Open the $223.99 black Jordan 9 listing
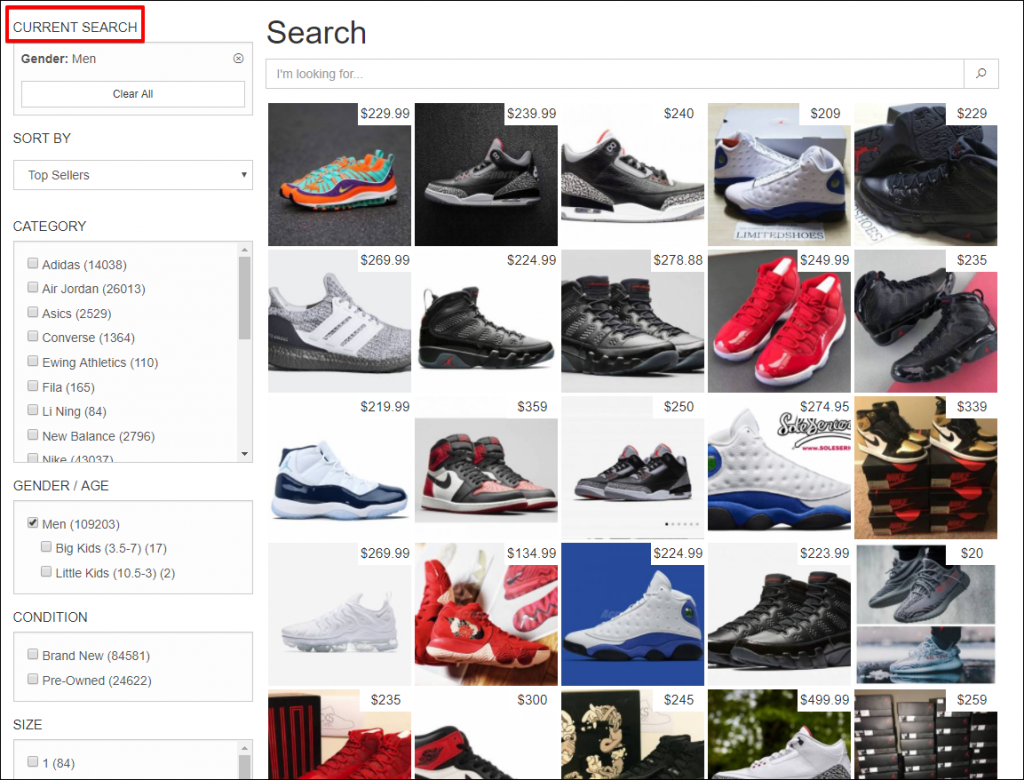 coord(779,614)
